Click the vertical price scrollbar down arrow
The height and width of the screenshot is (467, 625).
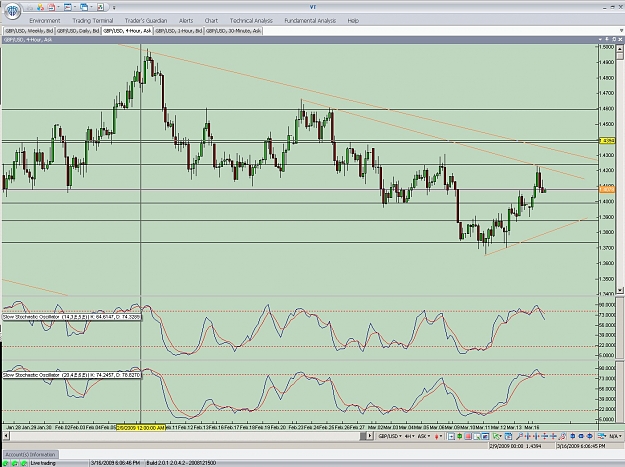coord(619,290)
